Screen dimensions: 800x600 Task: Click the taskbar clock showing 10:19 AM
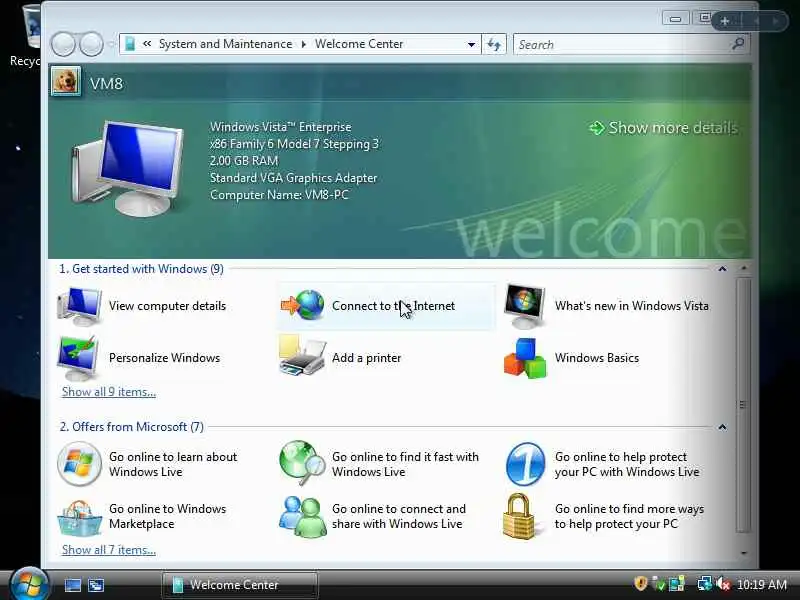762,584
